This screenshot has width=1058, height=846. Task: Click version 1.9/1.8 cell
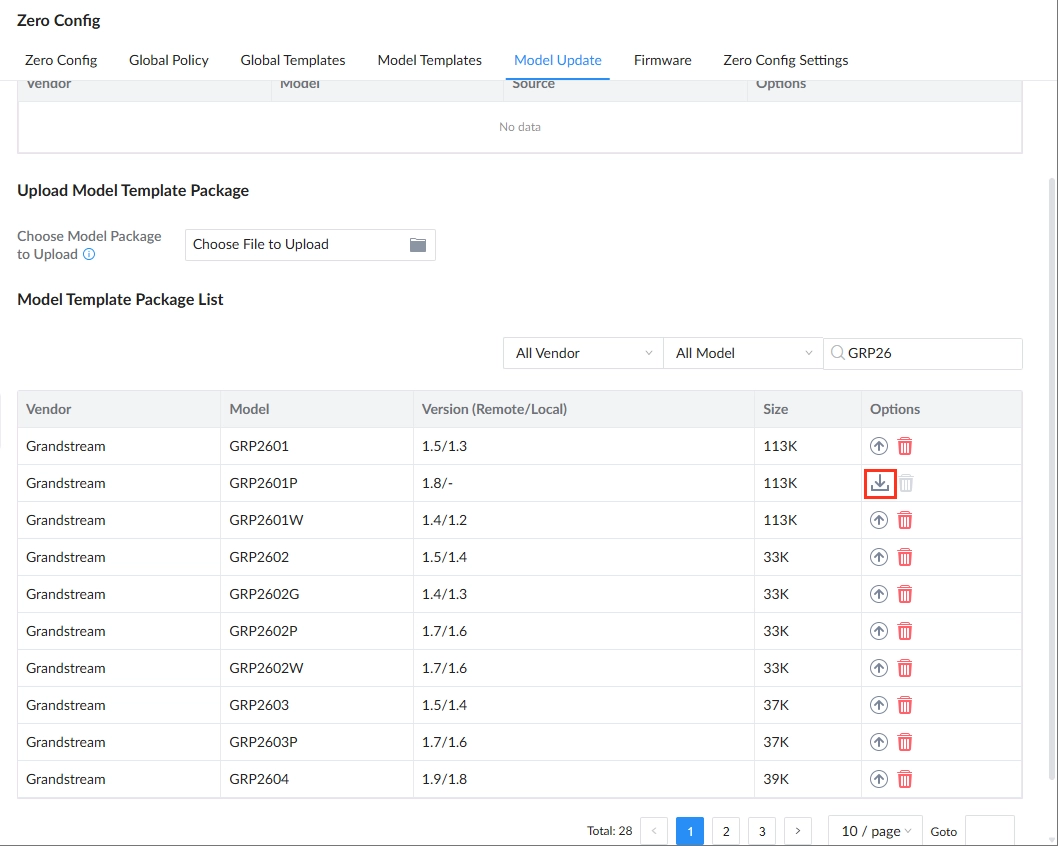(584, 779)
